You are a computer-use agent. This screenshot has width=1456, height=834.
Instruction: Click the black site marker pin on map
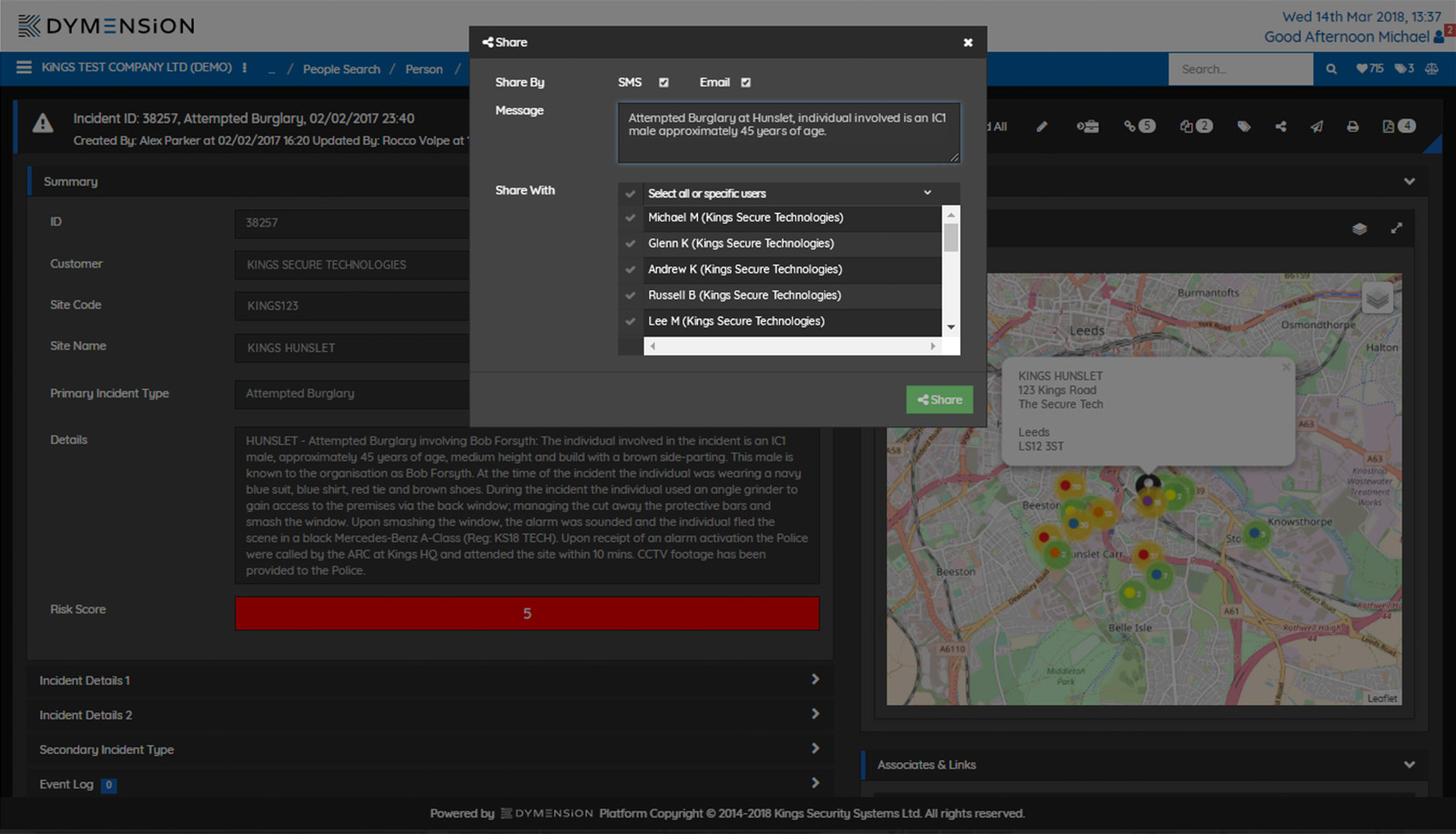1148,484
